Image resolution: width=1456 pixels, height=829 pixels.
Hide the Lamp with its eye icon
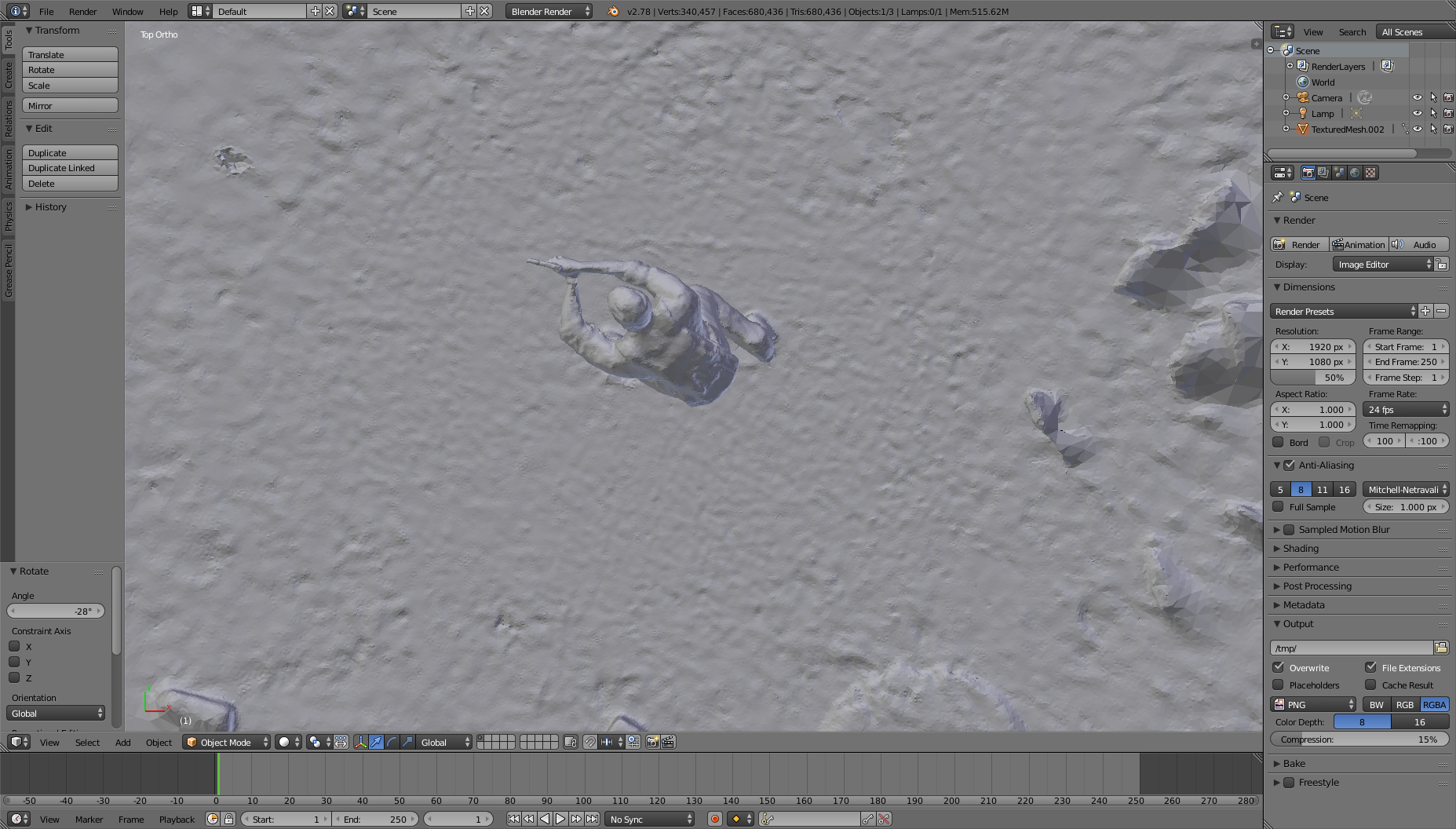point(1418,114)
